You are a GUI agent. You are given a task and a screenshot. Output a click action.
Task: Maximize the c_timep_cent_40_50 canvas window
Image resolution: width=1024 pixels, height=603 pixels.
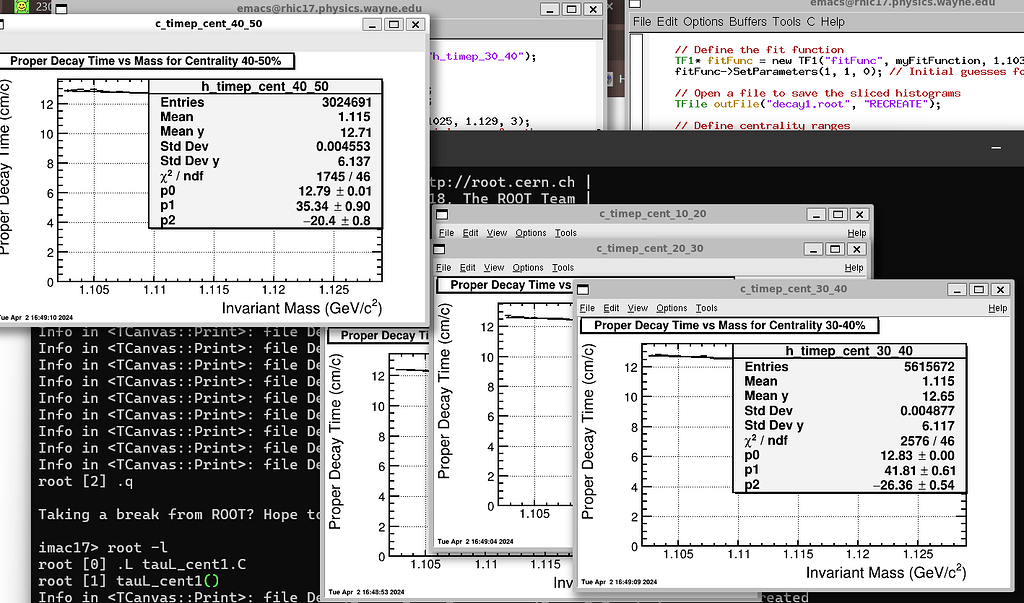point(393,24)
